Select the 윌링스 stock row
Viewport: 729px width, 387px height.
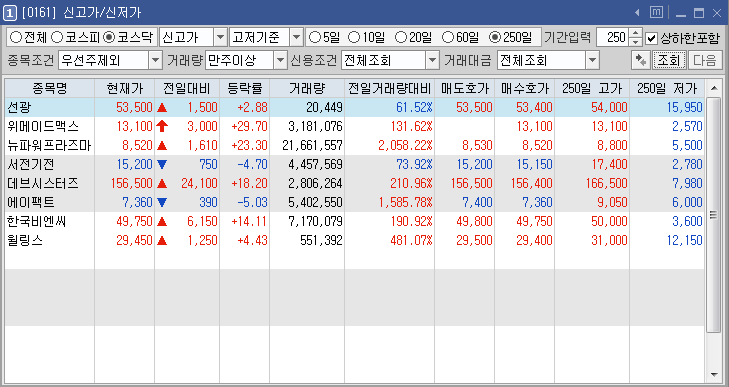tap(355, 240)
